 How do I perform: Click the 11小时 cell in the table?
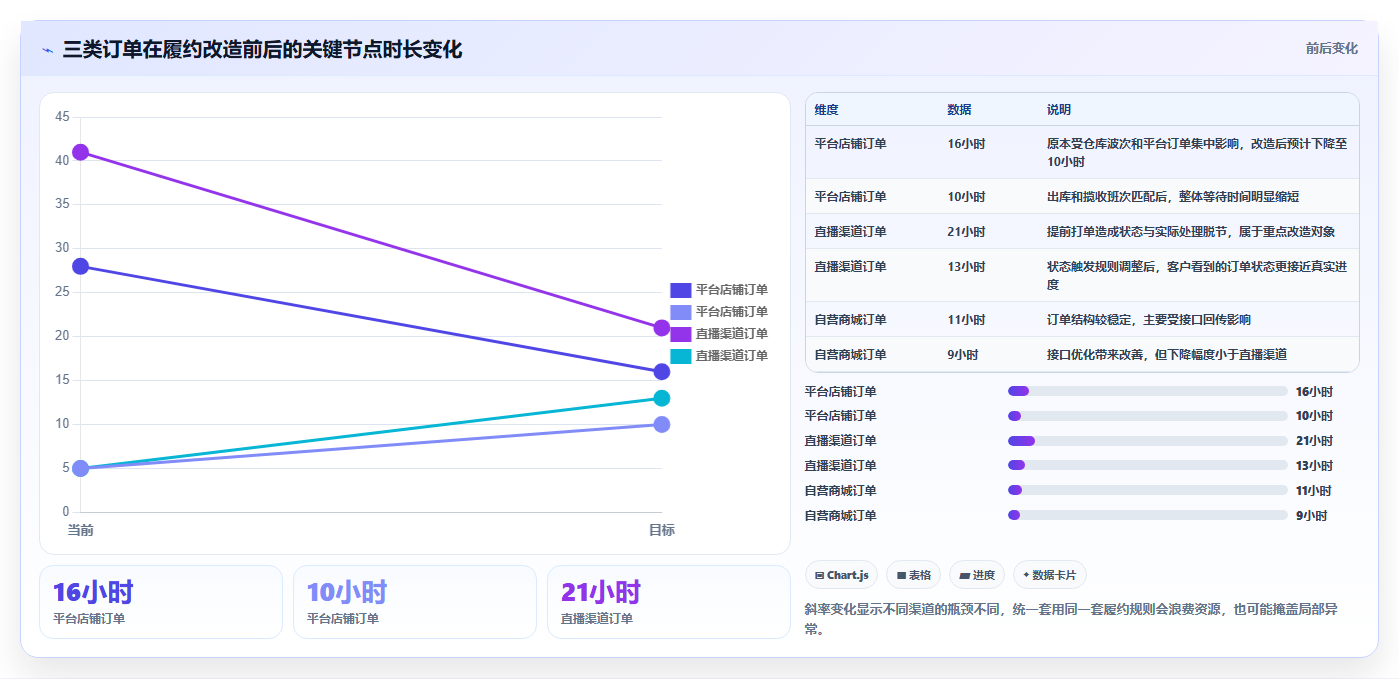pyautogui.click(x=966, y=320)
